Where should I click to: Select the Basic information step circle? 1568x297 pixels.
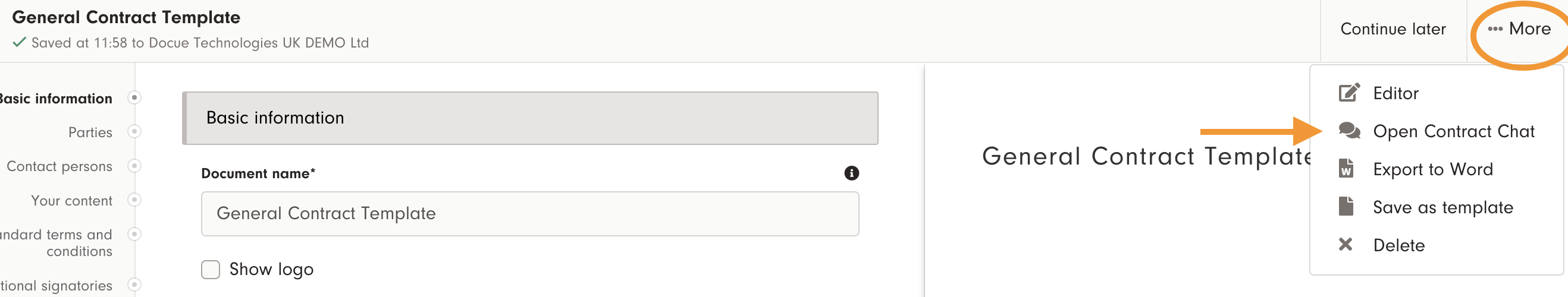[134, 98]
